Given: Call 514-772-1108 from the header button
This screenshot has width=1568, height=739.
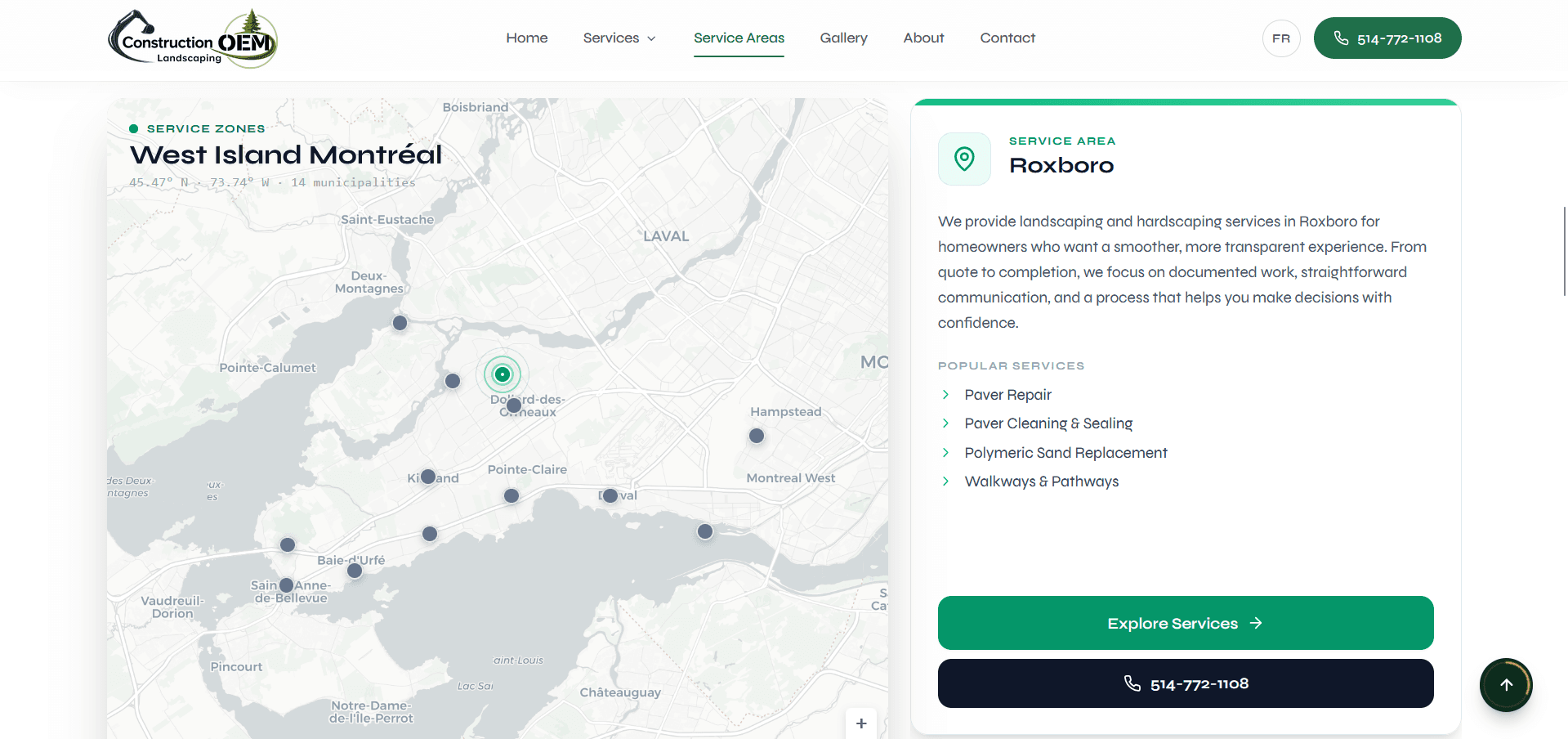Looking at the screenshot, I should [x=1387, y=38].
